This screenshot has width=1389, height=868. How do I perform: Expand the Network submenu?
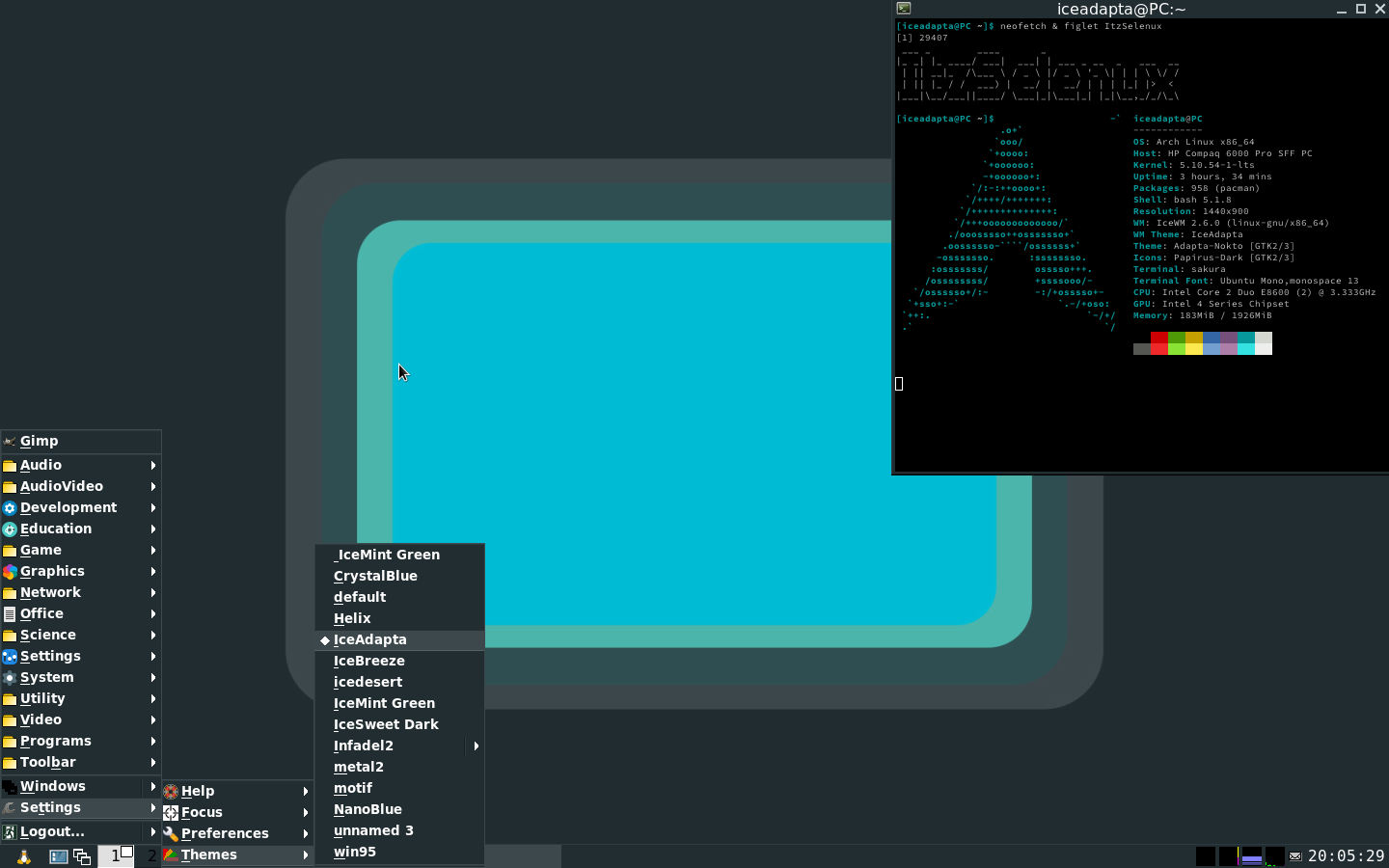[81, 592]
